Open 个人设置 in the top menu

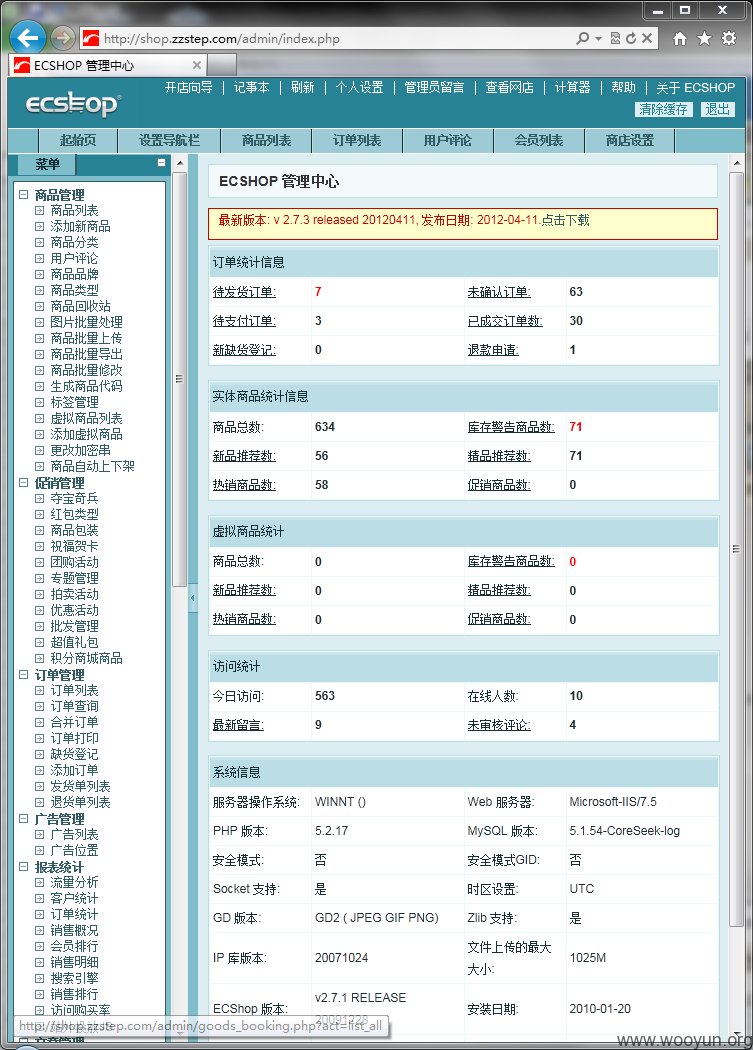[x=359, y=88]
